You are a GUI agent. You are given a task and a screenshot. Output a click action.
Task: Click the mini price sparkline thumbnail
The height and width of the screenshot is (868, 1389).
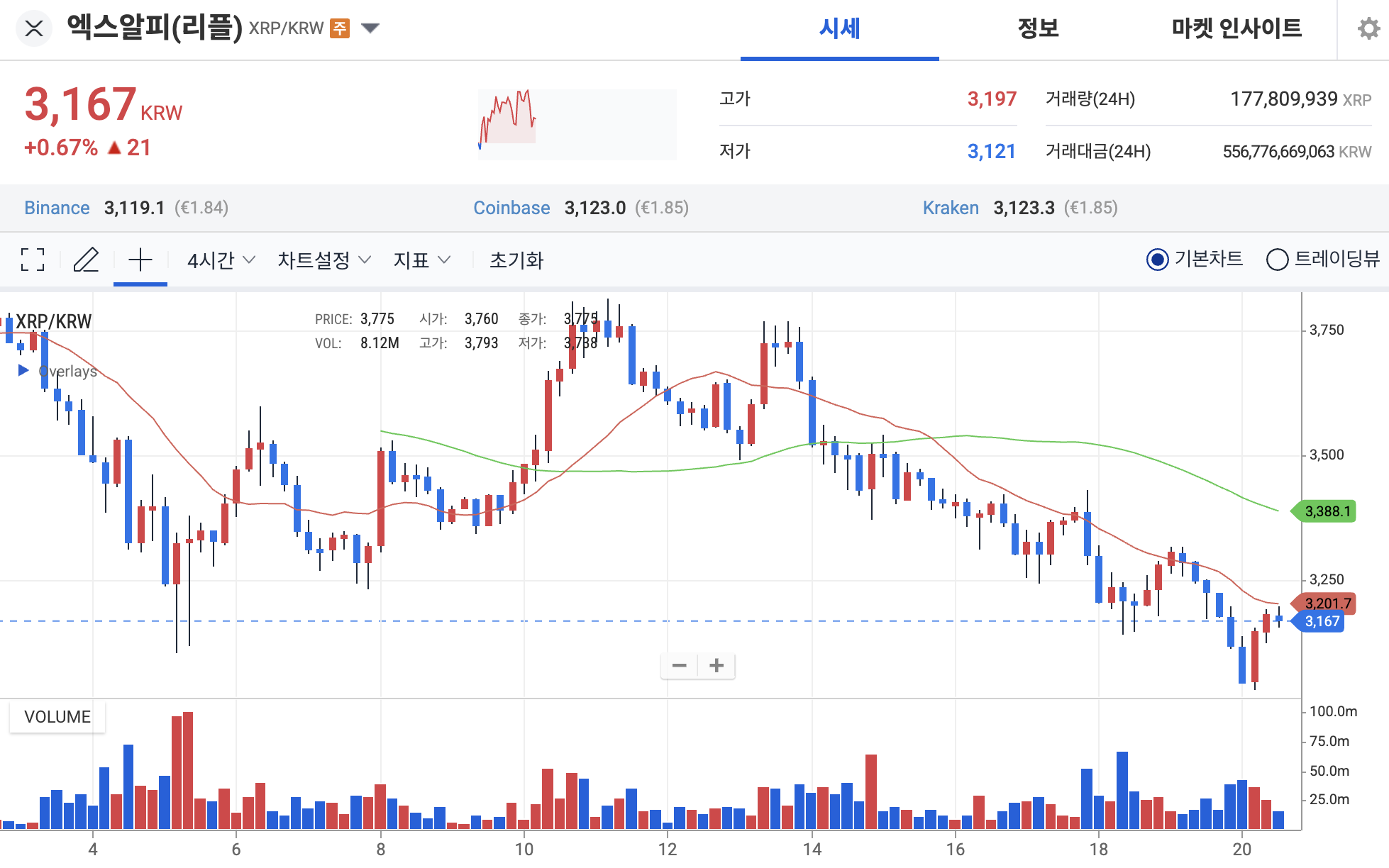click(x=577, y=124)
